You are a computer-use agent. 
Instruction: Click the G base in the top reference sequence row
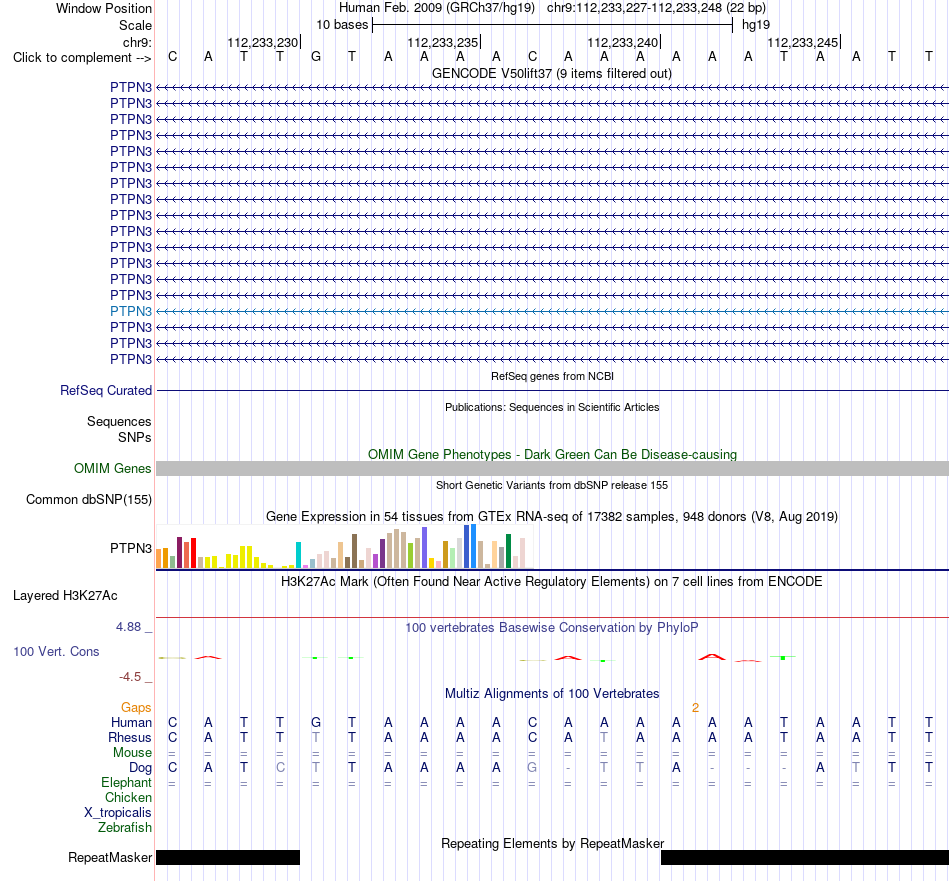coord(316,57)
